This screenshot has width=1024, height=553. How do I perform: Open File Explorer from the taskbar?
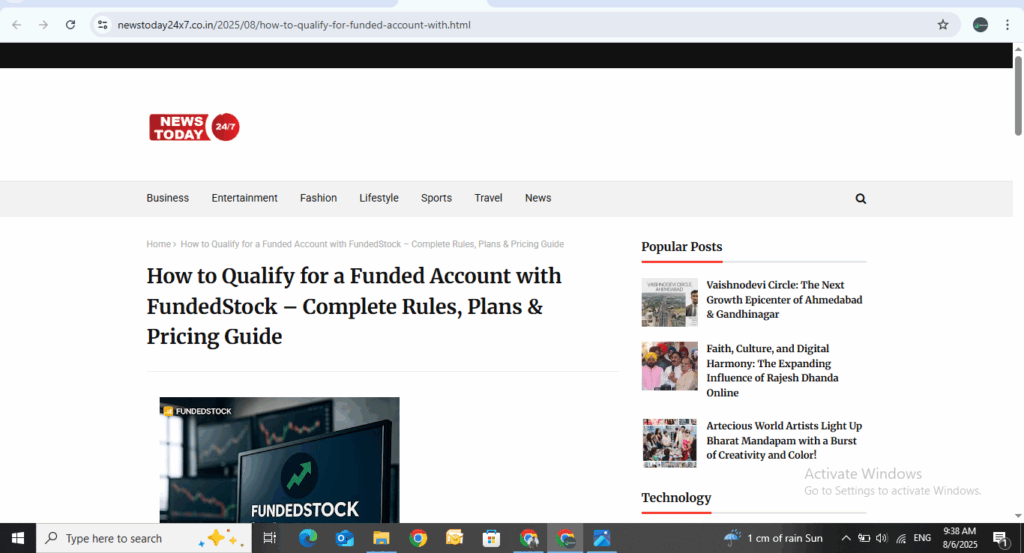tap(381, 538)
